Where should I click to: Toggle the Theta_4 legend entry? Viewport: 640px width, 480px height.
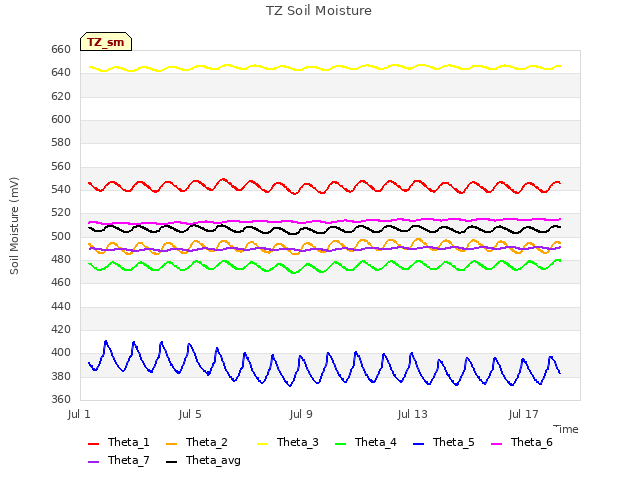tap(366, 442)
